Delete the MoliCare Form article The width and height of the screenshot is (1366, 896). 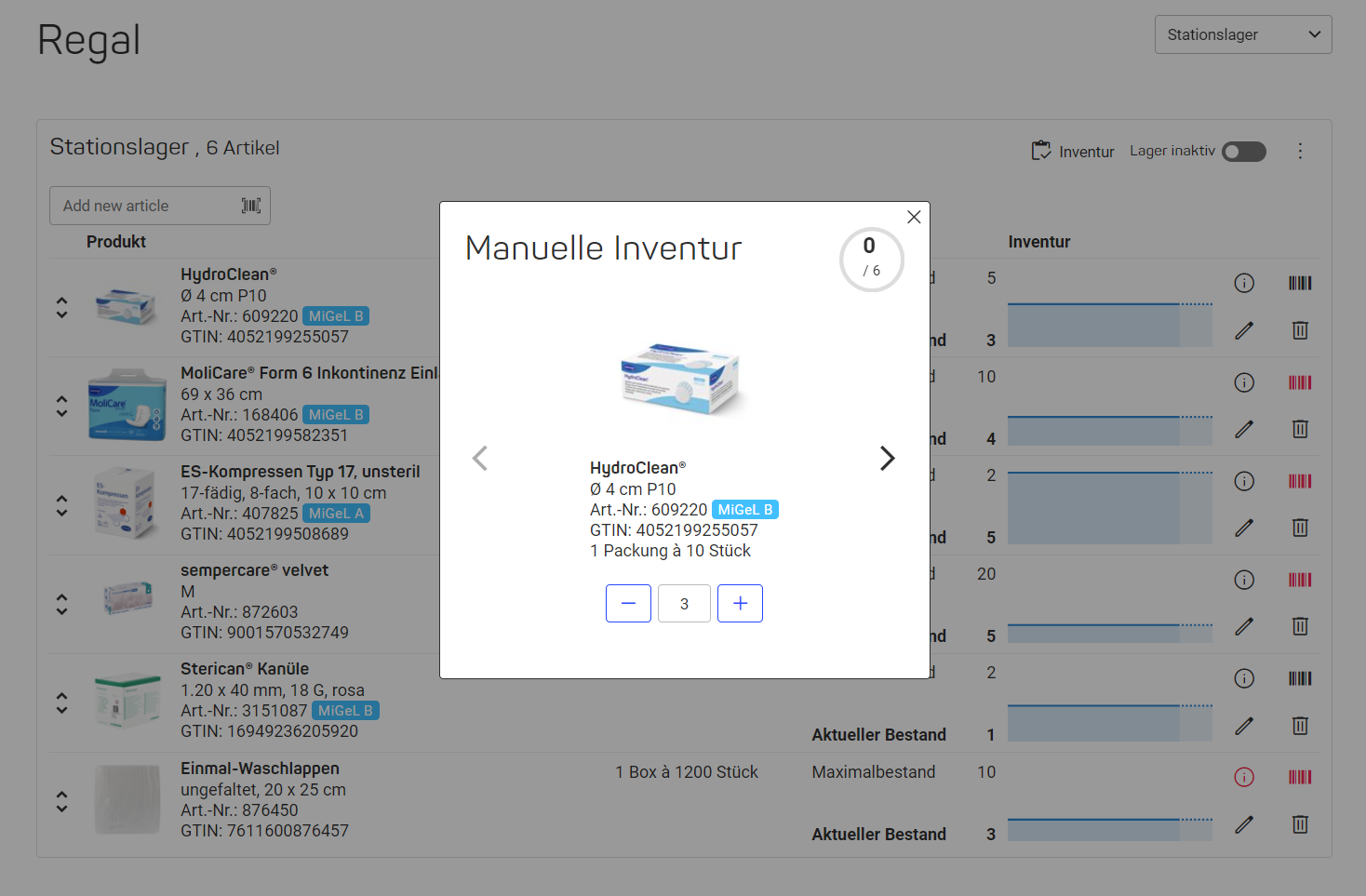point(1300,429)
